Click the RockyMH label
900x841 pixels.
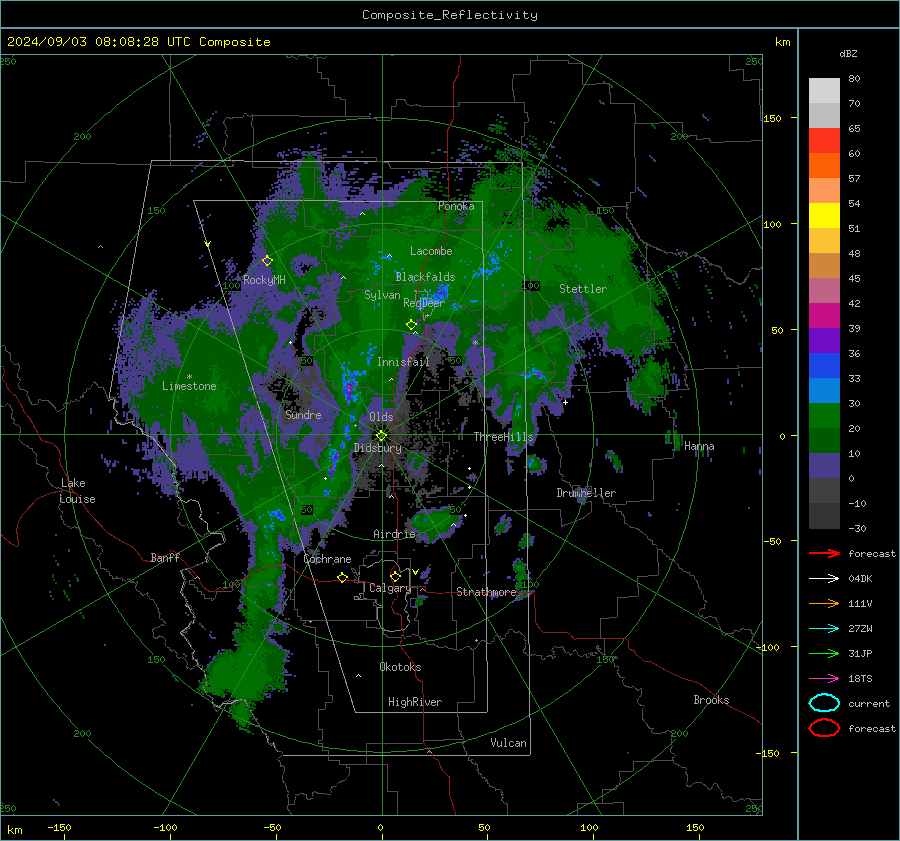coord(264,280)
